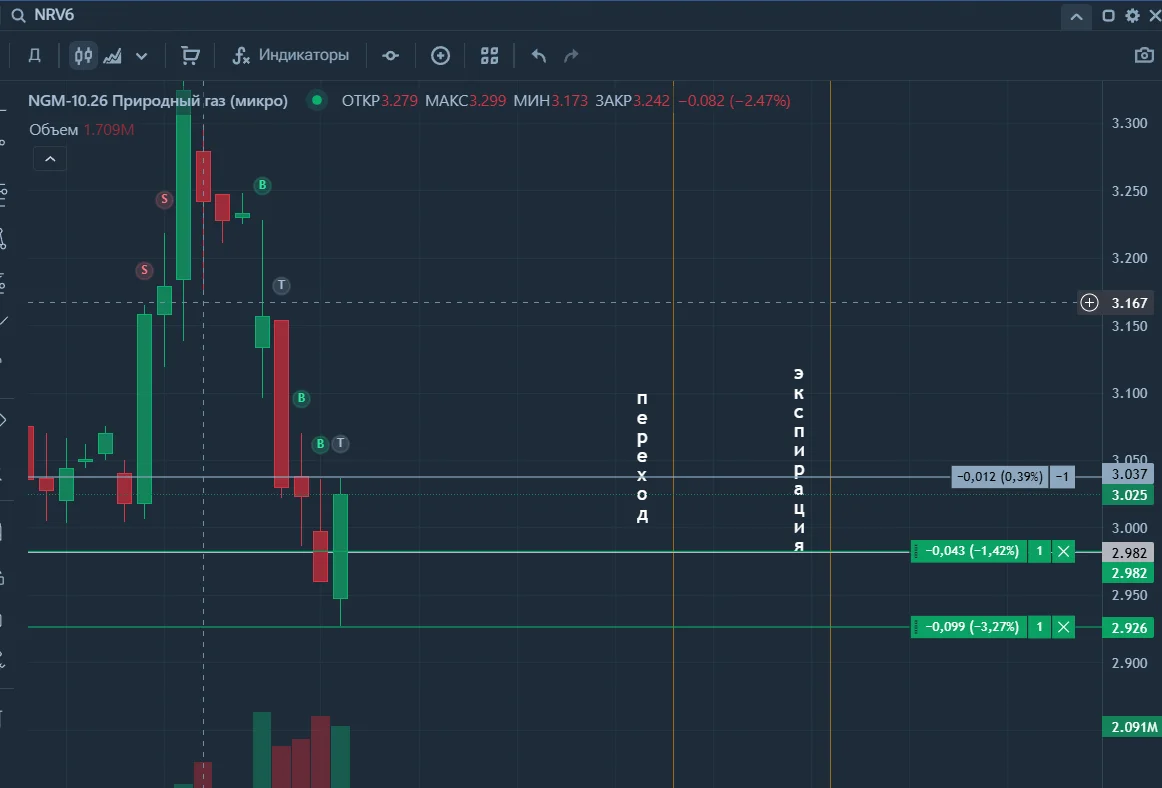1162x788 pixels.
Task: Cancel the order at 2.926 with X
Action: (x=1063, y=627)
